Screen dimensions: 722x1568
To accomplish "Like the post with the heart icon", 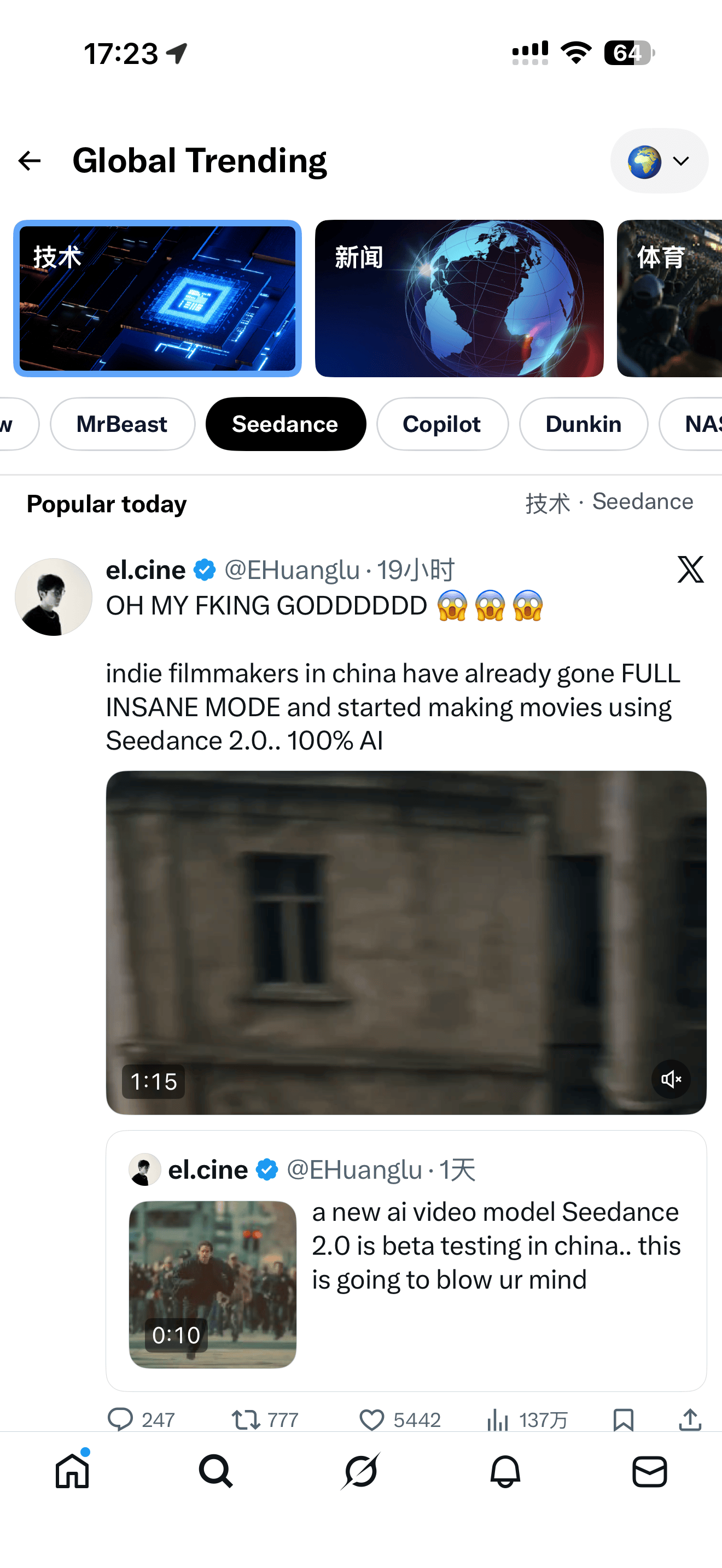I will point(371,1420).
